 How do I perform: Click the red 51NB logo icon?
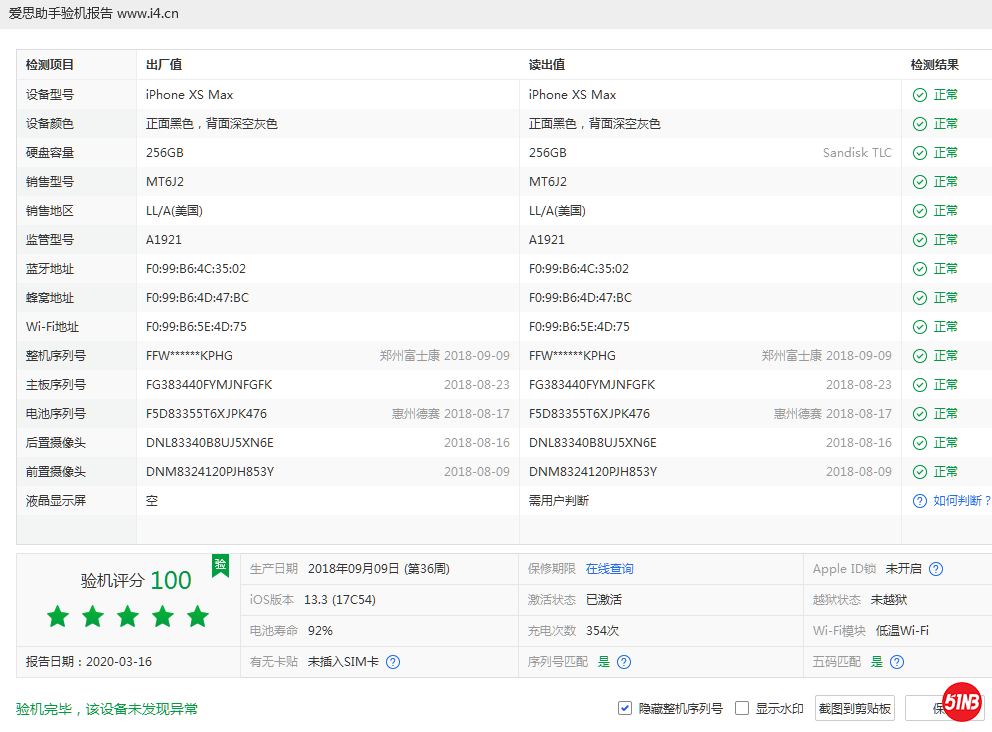click(961, 703)
